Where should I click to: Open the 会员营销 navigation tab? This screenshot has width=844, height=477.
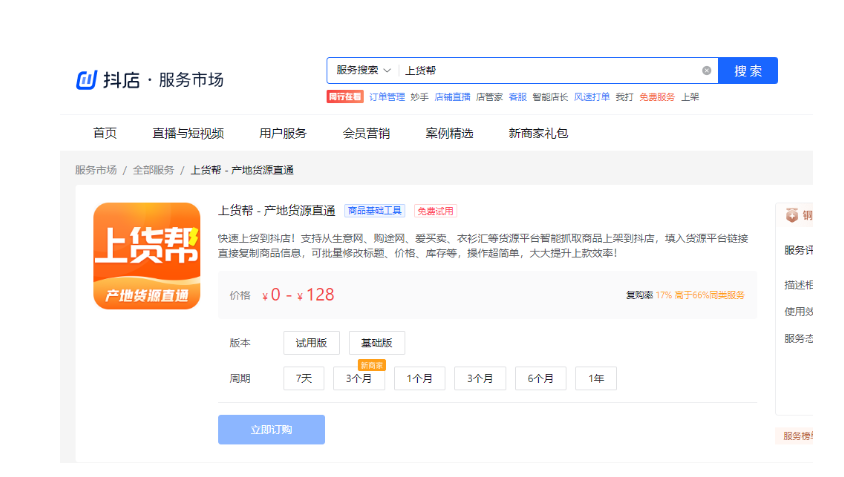[367, 133]
